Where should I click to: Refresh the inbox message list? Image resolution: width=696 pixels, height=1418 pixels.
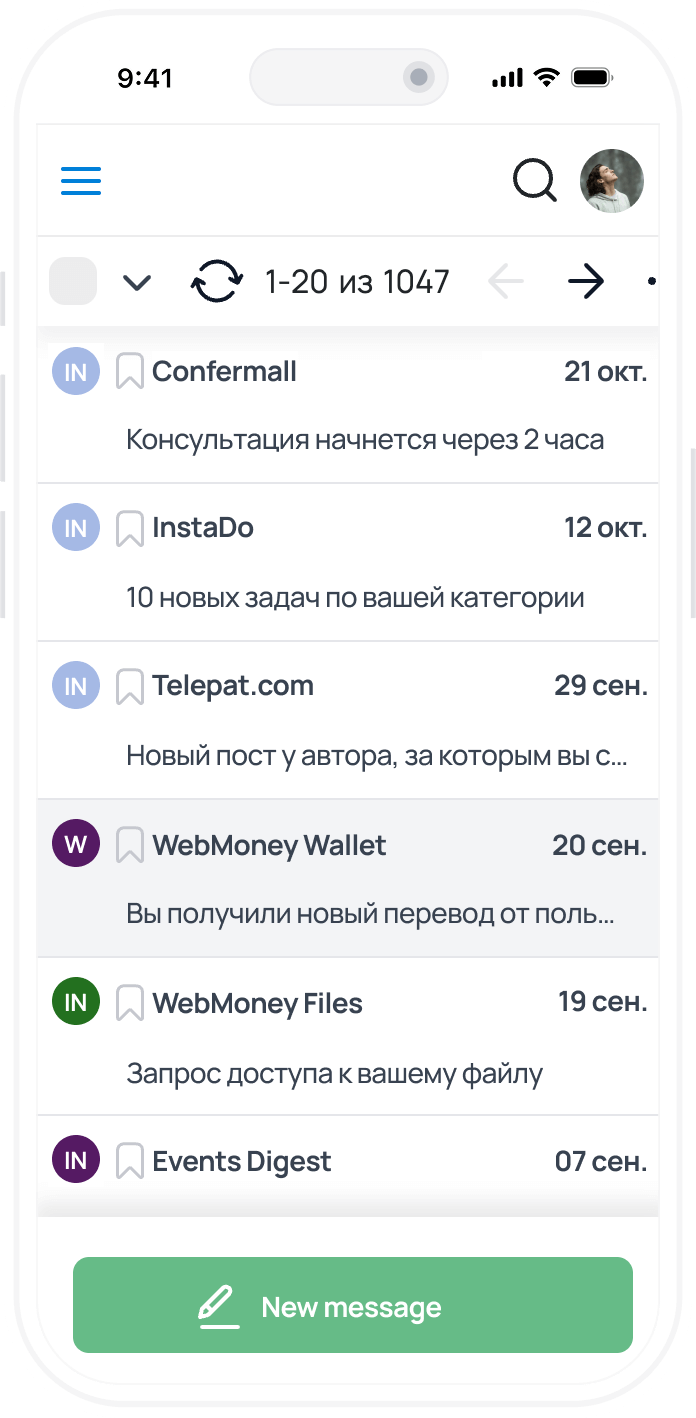tap(216, 282)
